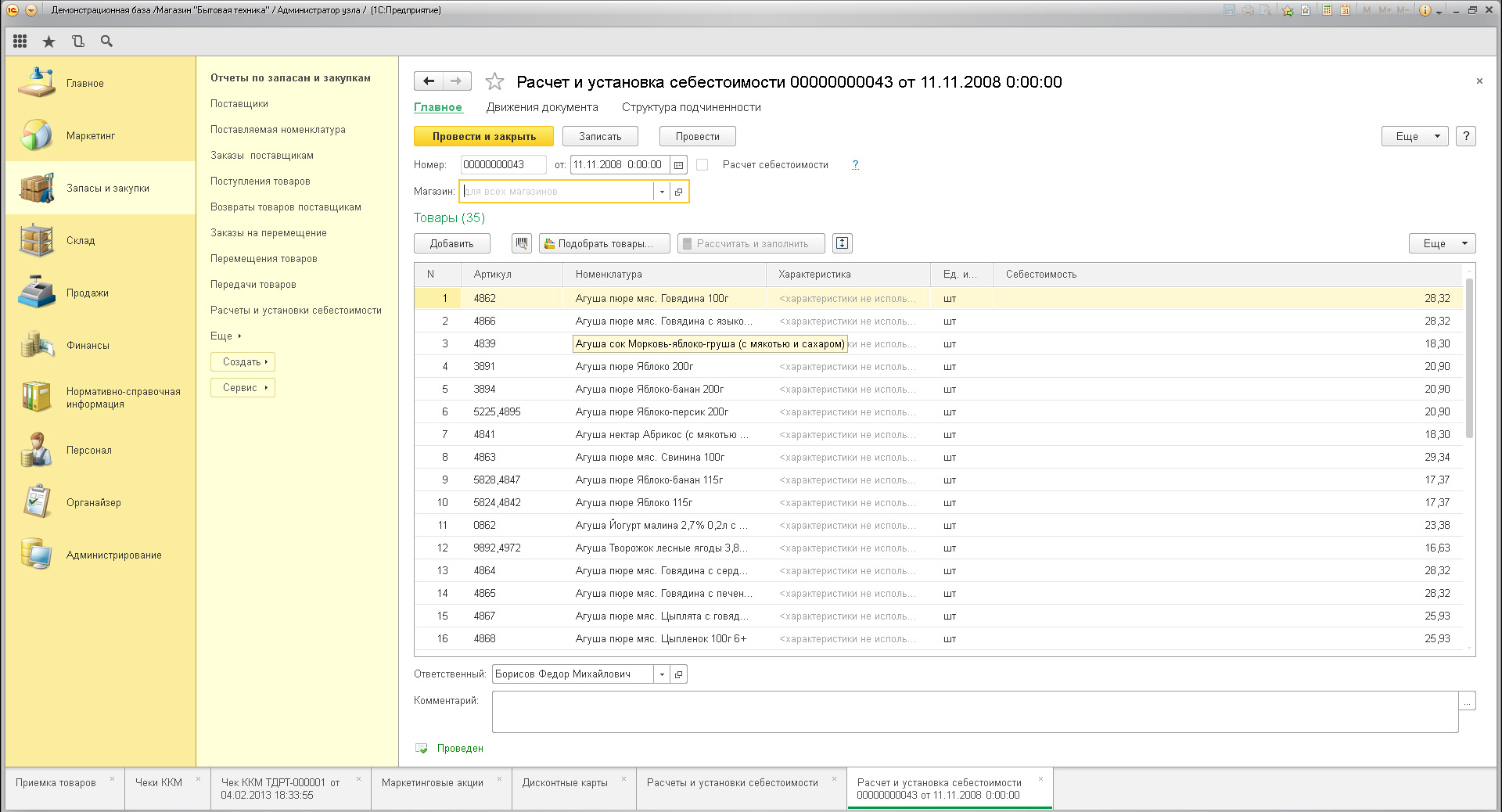
Task: Expand the Магазин dropdown list
Action: point(662,192)
